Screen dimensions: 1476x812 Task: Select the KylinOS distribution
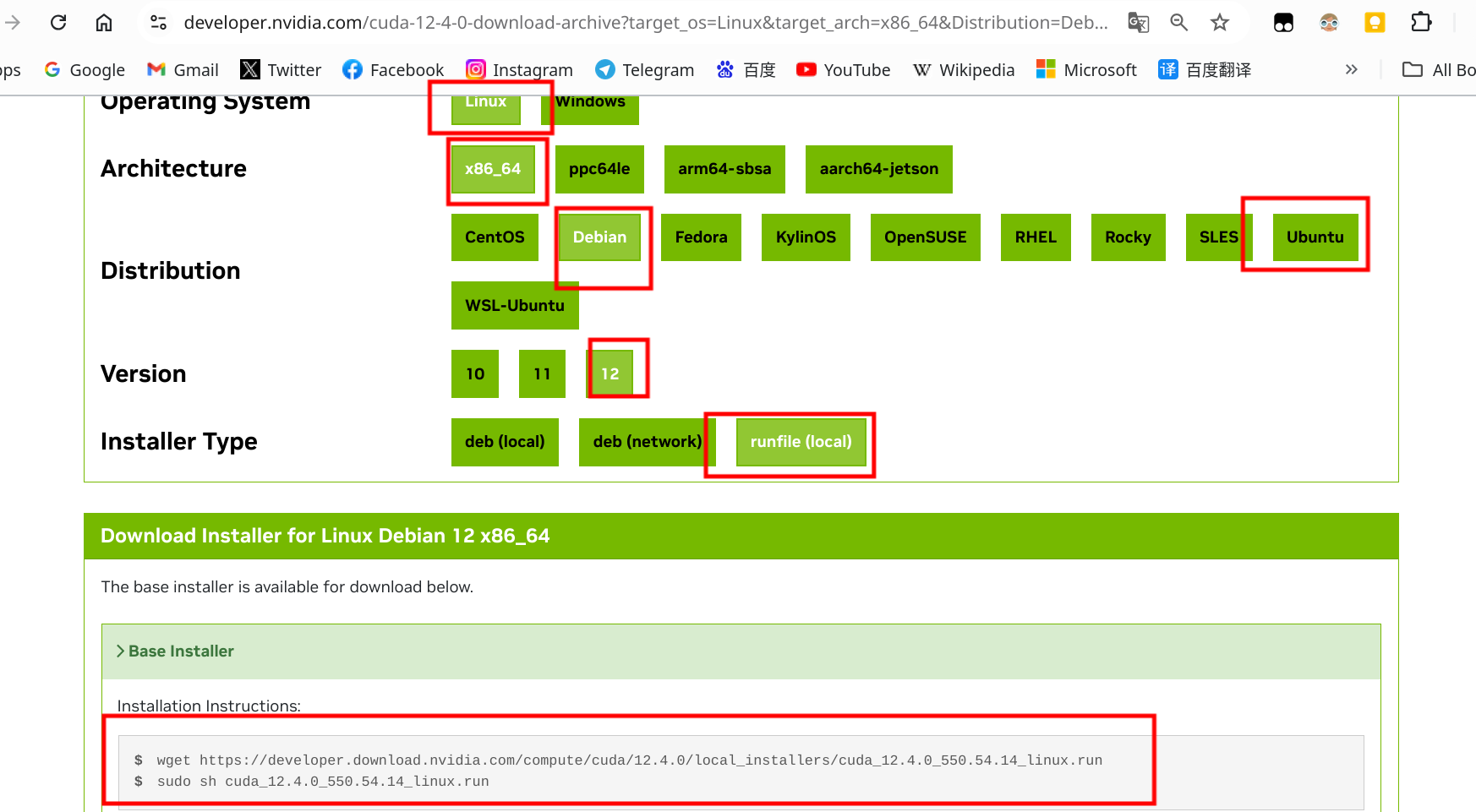(x=806, y=237)
